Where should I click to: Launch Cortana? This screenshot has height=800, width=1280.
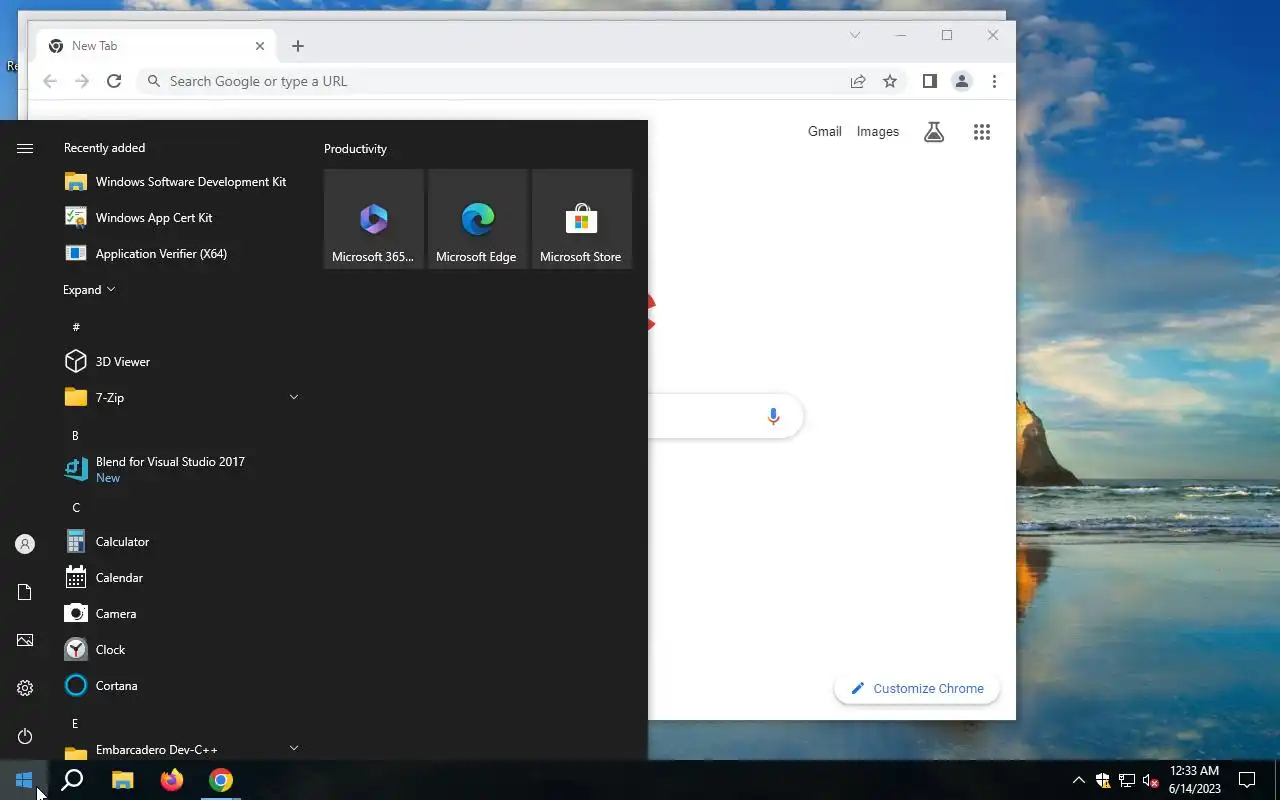click(x=182, y=686)
